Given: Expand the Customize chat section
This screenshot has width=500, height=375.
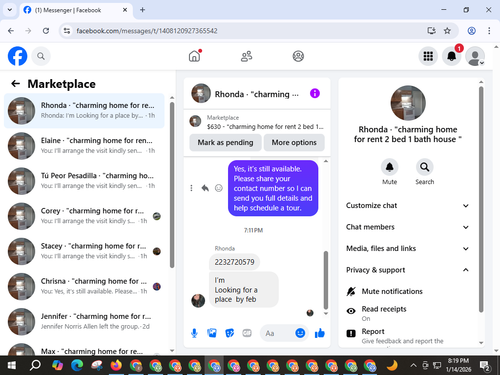Looking at the screenshot, I should click(x=408, y=205).
